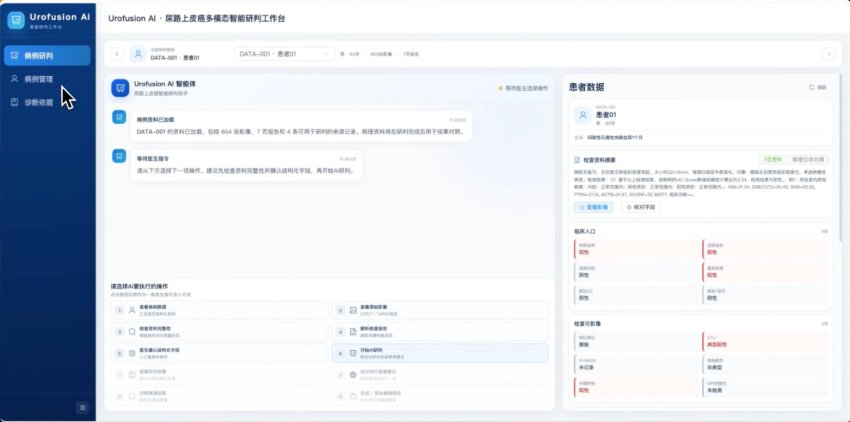Click the 等待医生指令 message bubble
850x422 pixels.
246,165
